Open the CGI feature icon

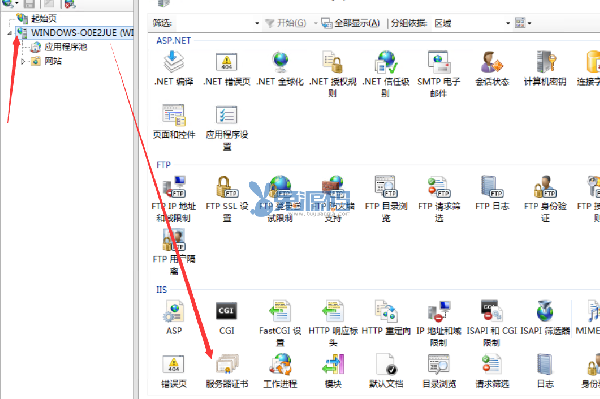click(x=227, y=318)
